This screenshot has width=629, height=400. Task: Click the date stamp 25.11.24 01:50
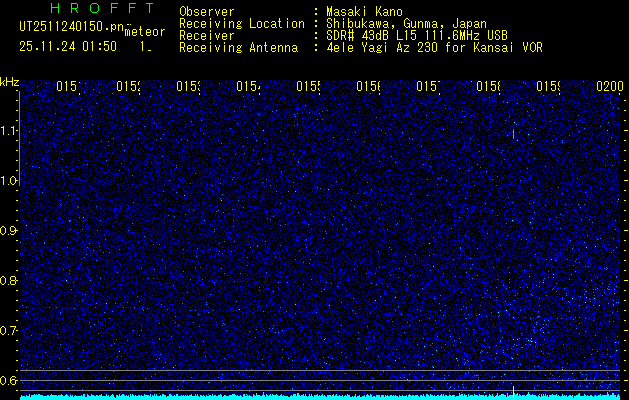[x=68, y=47]
